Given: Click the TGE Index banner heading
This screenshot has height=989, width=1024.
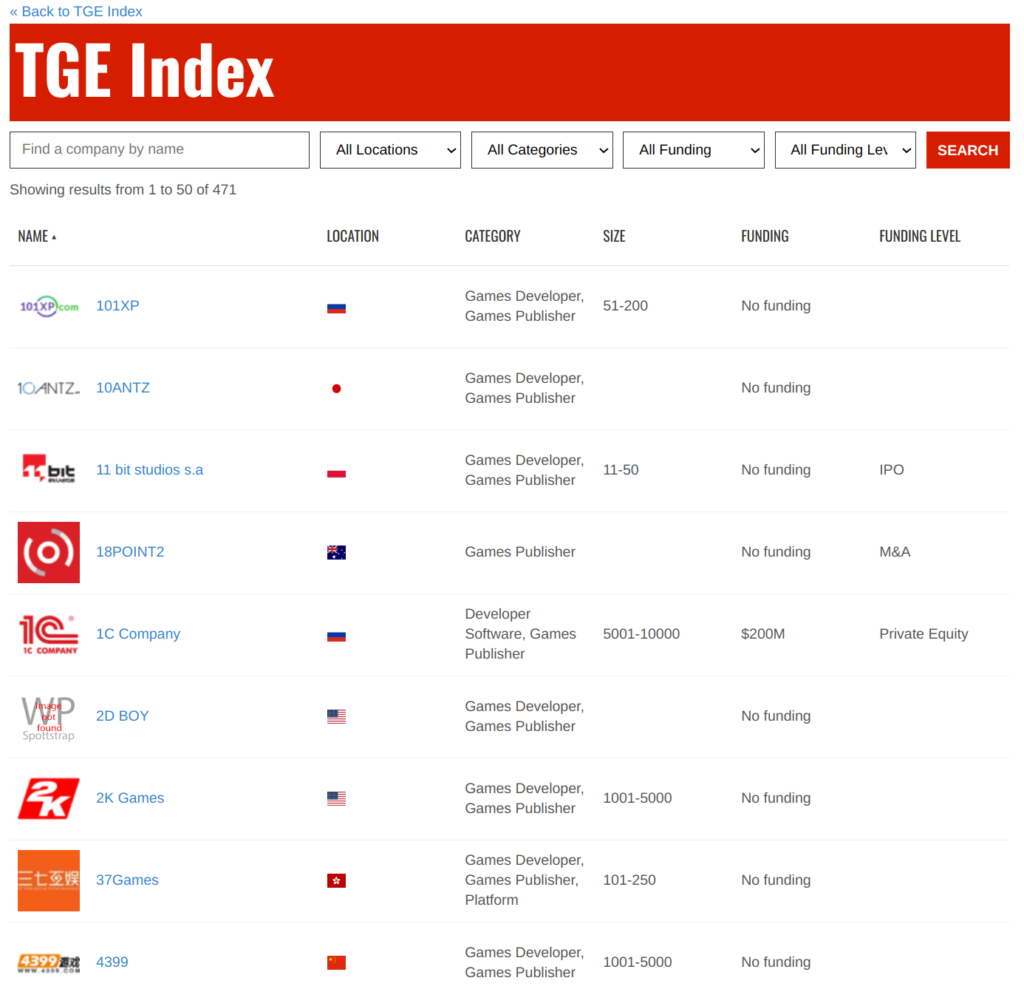Looking at the screenshot, I should click(x=144, y=71).
